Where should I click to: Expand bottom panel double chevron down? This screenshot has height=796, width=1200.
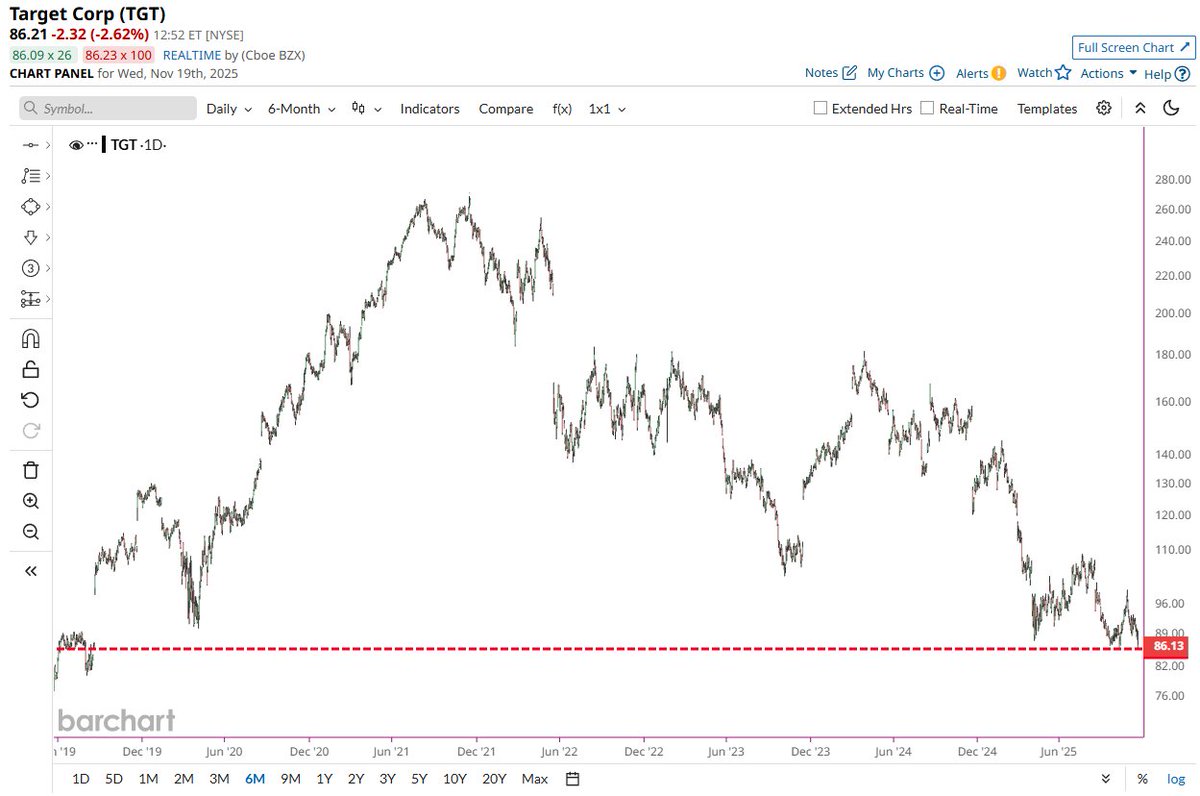point(1105,778)
